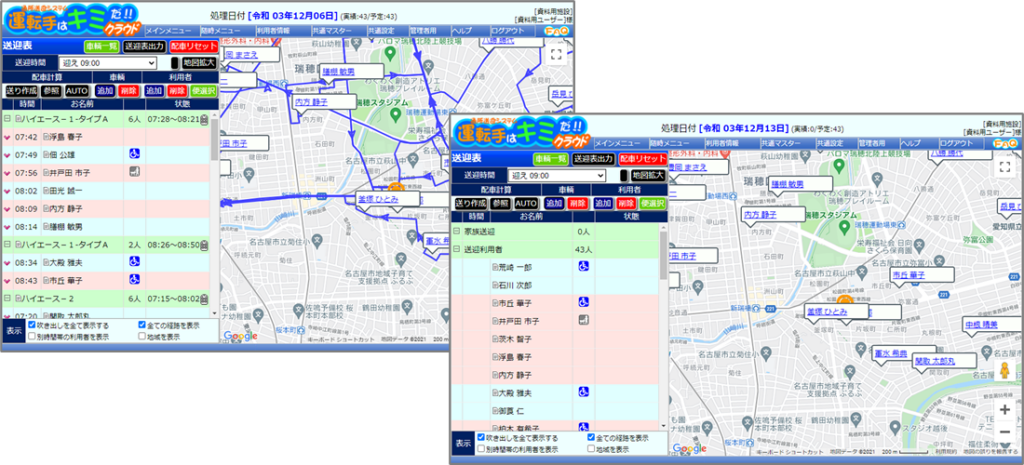Image resolution: width=1024 pixels, height=465 pixels.
Task: Open 送迎時間 dropdown in December 06 window
Action: click(108, 63)
